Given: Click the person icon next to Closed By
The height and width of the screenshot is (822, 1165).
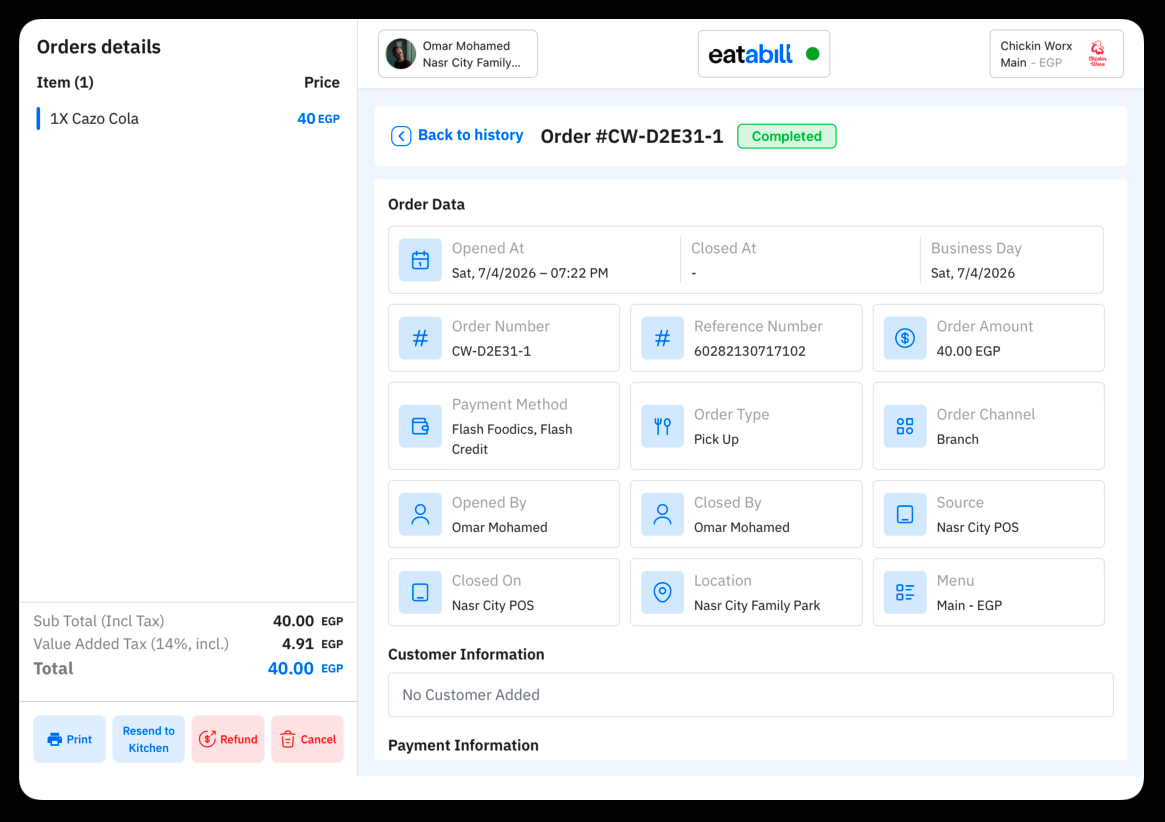Looking at the screenshot, I should [x=662, y=514].
